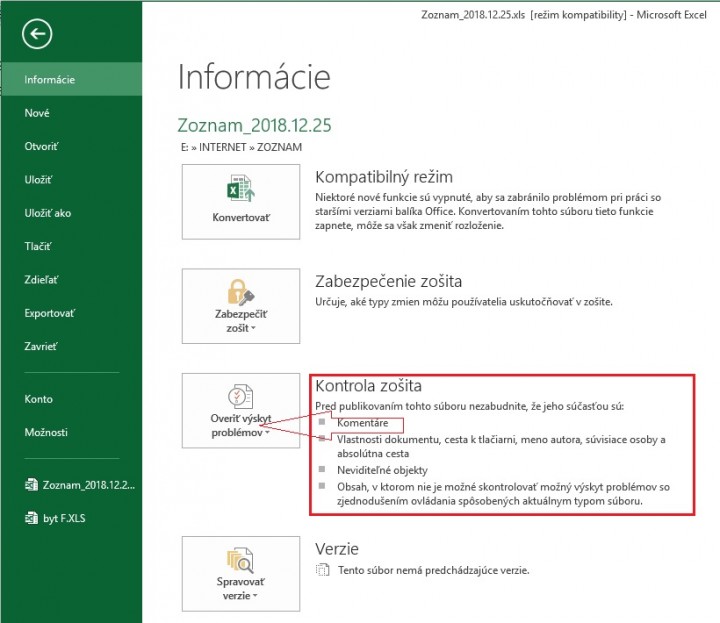Open recent file byt F.XLS icon
This screenshot has height=623, width=720.
click(x=32, y=518)
